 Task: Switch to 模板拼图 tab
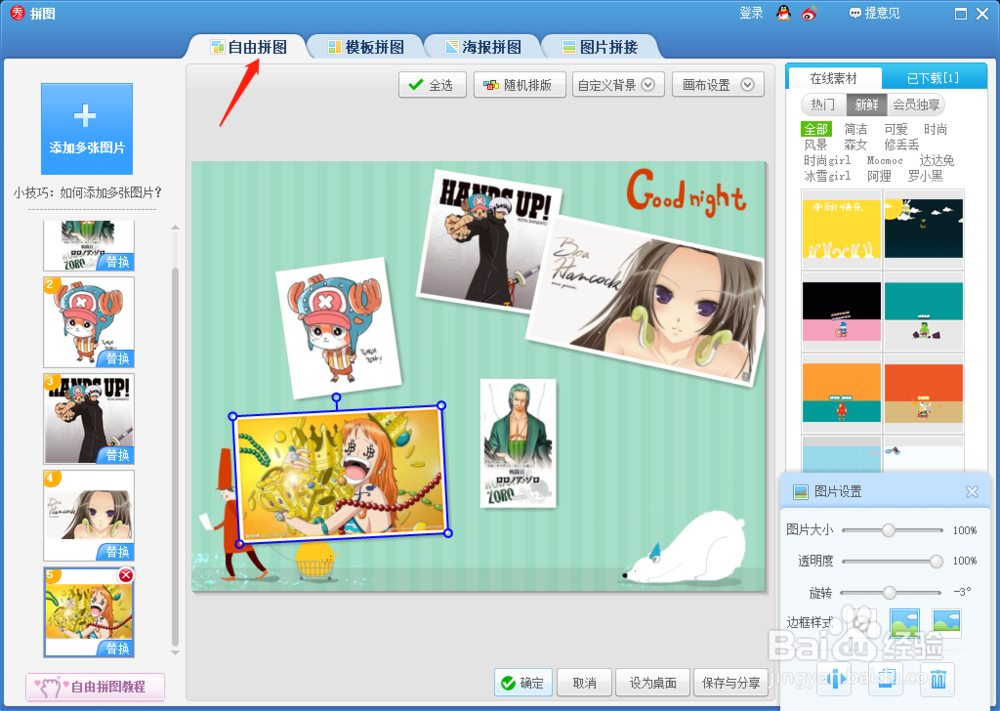tap(366, 47)
